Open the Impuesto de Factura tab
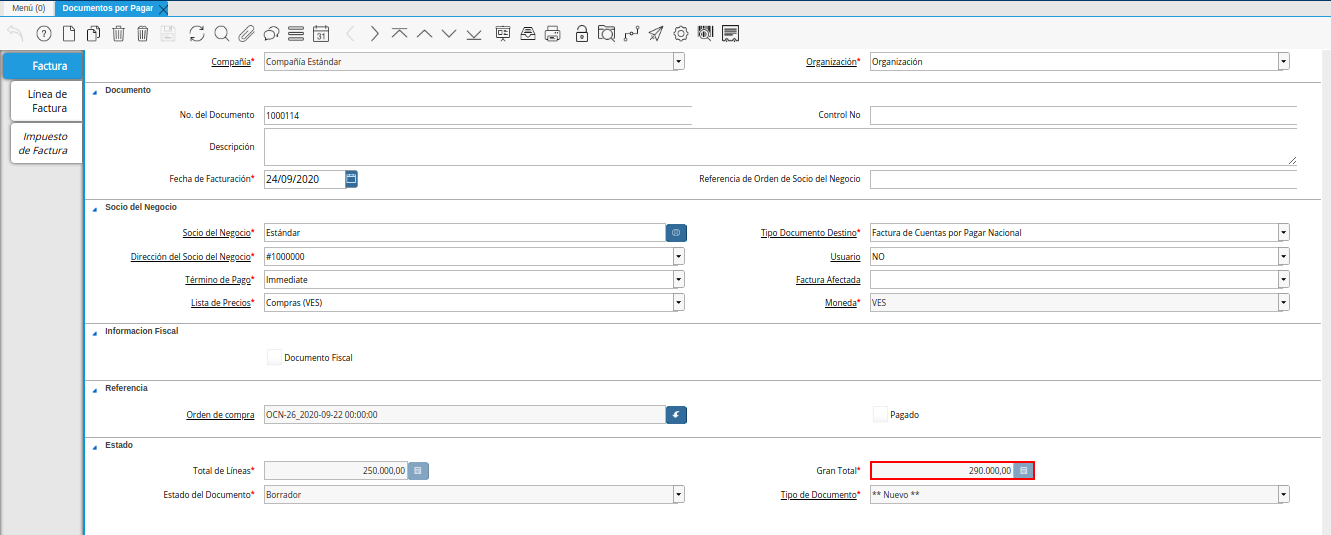Viewport: 1331px width, 535px height. click(x=46, y=143)
